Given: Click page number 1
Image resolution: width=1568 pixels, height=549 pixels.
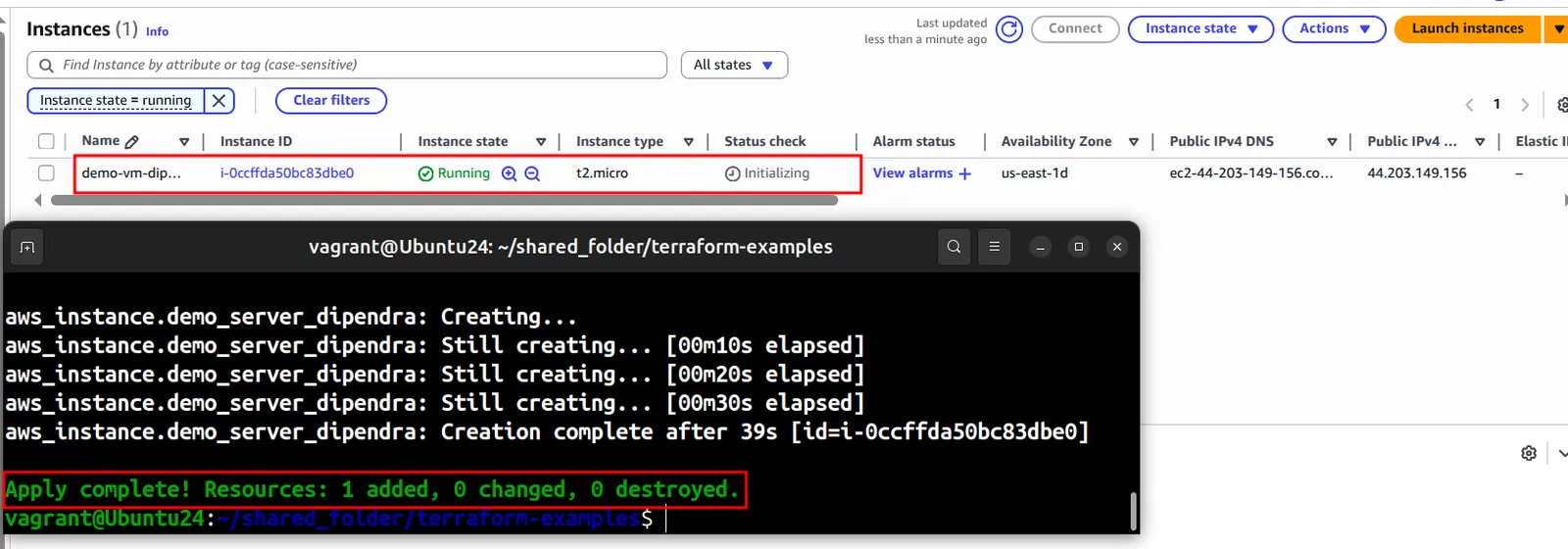Looking at the screenshot, I should 1496,105.
